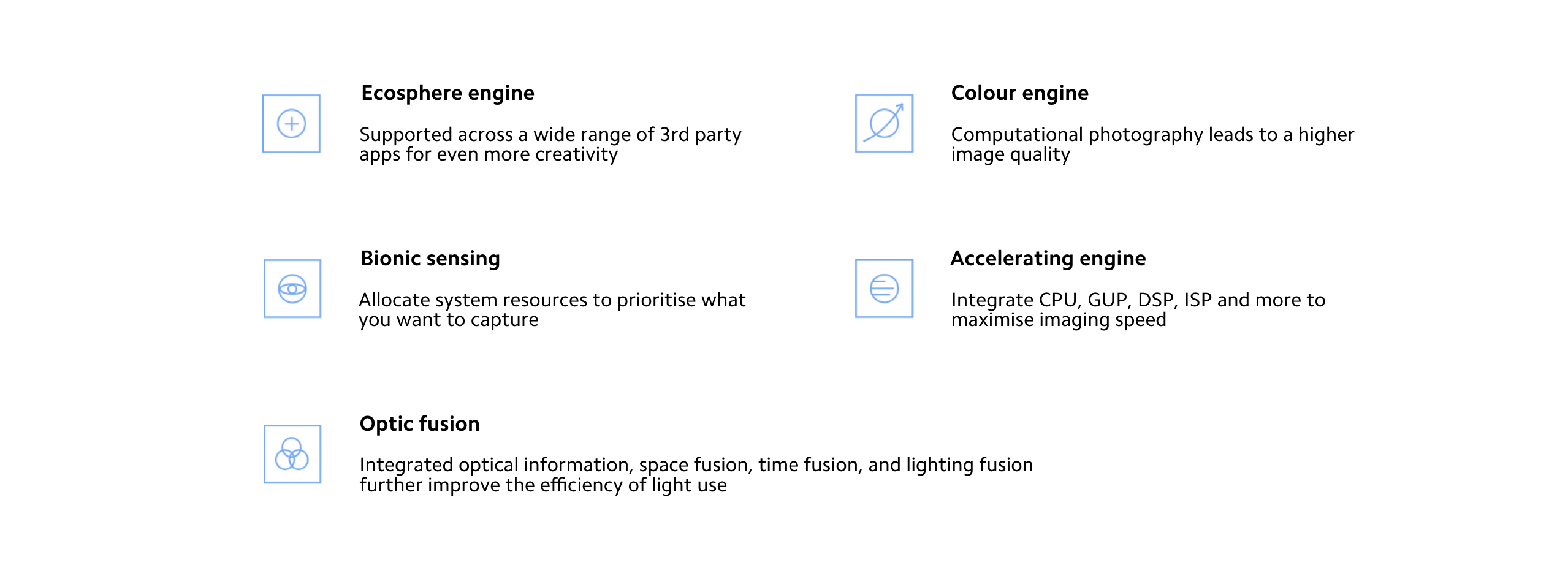
Task: Click the Accelerating engine title
Action: pyautogui.click(x=1048, y=259)
